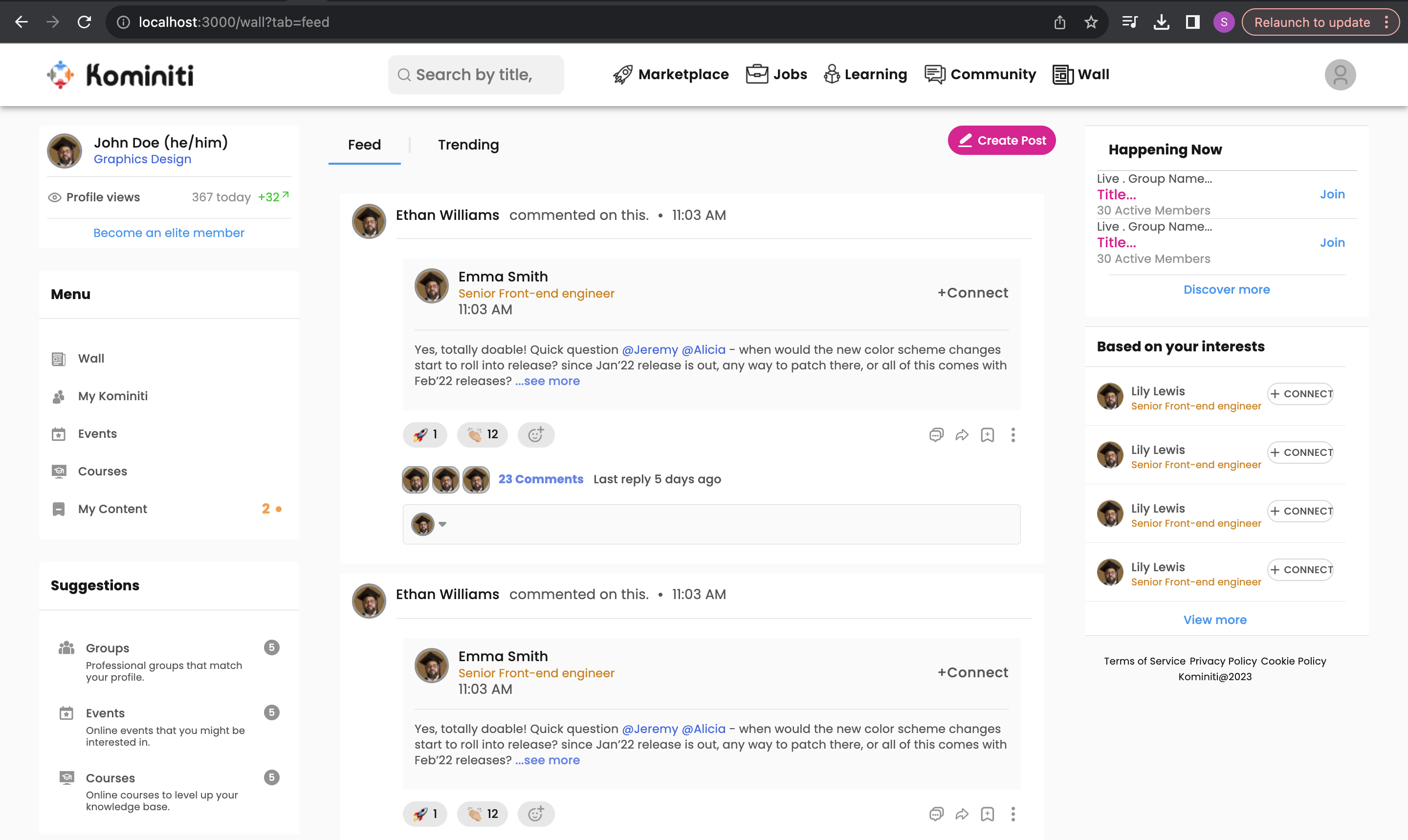1408x840 pixels.
Task: Toggle rocket reaction on second post
Action: [425, 814]
